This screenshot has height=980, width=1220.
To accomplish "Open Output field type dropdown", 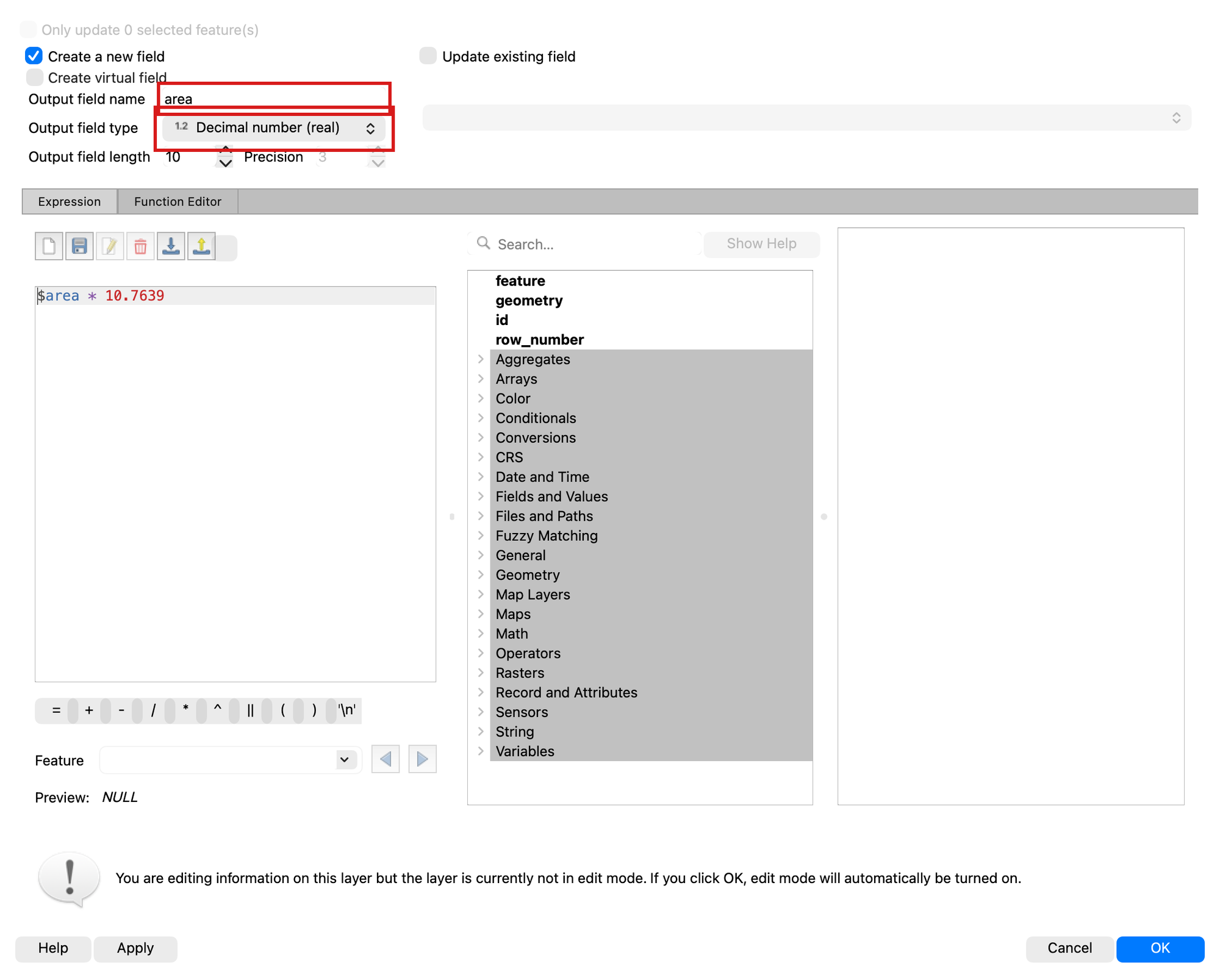I will (274, 128).
